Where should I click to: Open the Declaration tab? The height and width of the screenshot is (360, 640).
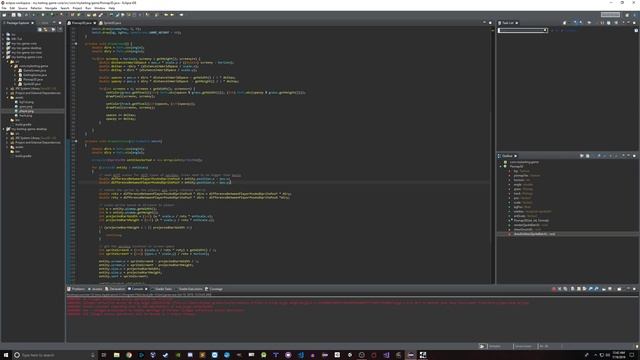pos(116,289)
